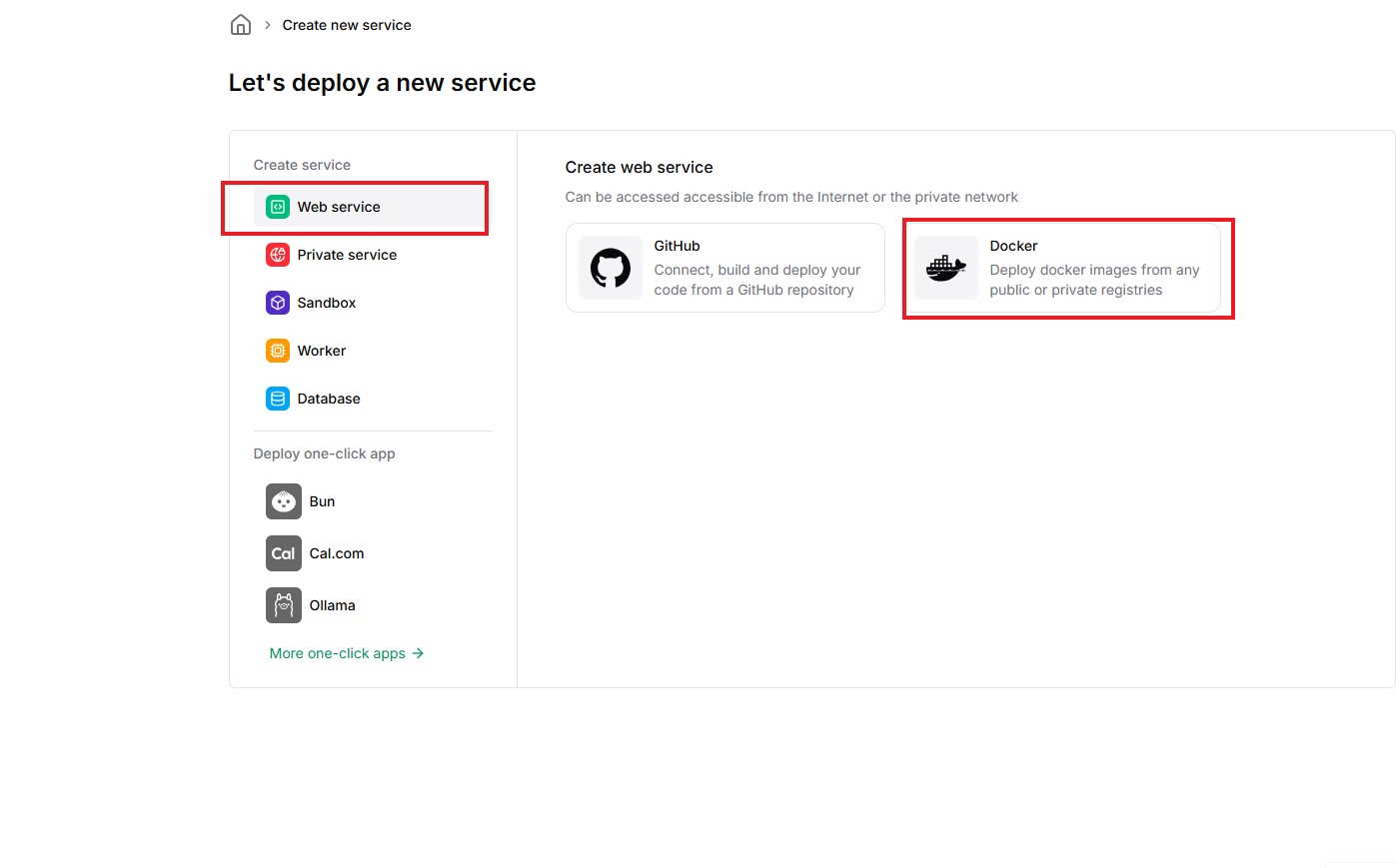
Task: Click the Deploy one-click app label
Action: pos(324,453)
